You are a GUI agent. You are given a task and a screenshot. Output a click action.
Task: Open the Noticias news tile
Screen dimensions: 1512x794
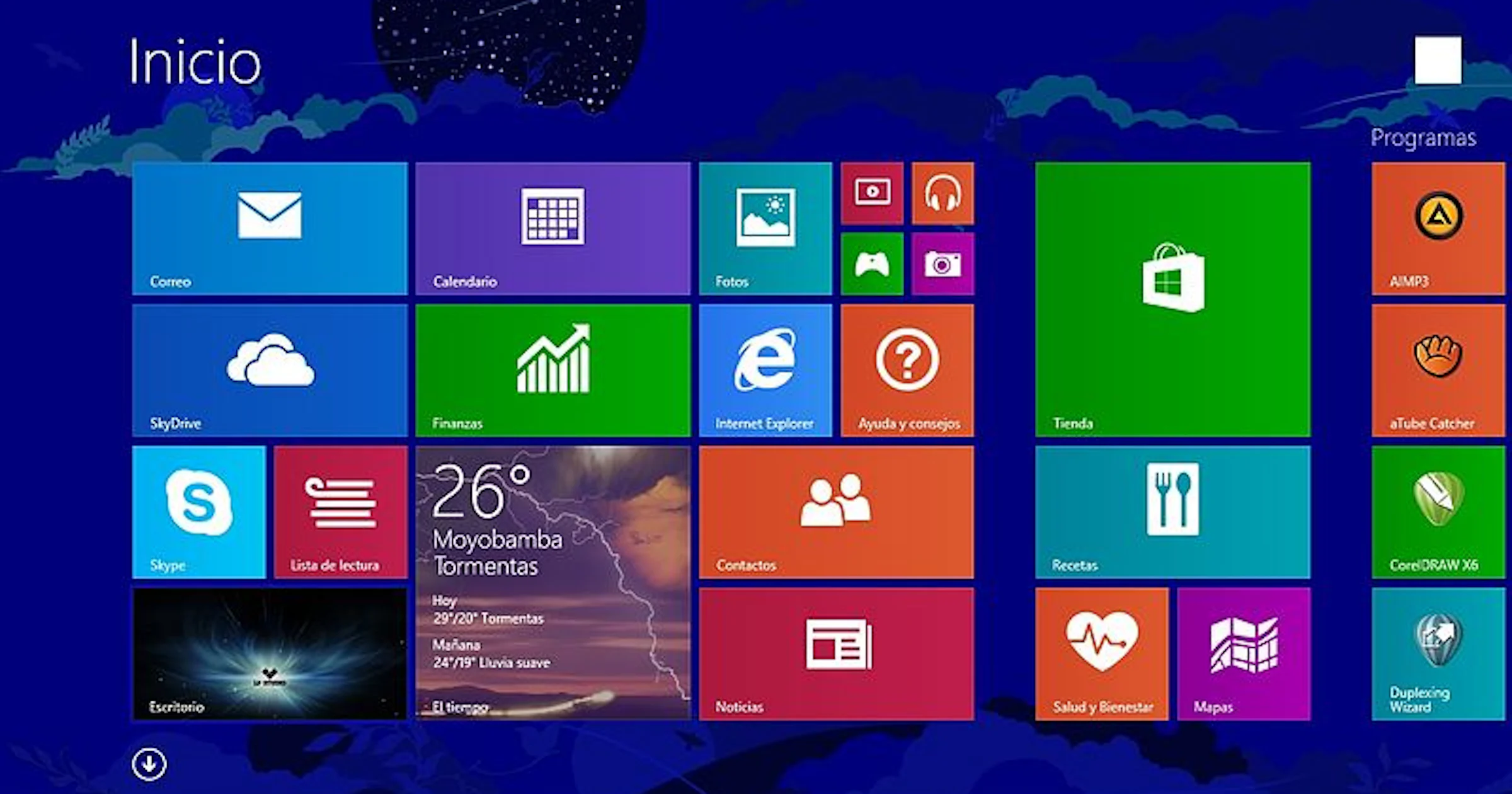pyautogui.click(x=837, y=654)
